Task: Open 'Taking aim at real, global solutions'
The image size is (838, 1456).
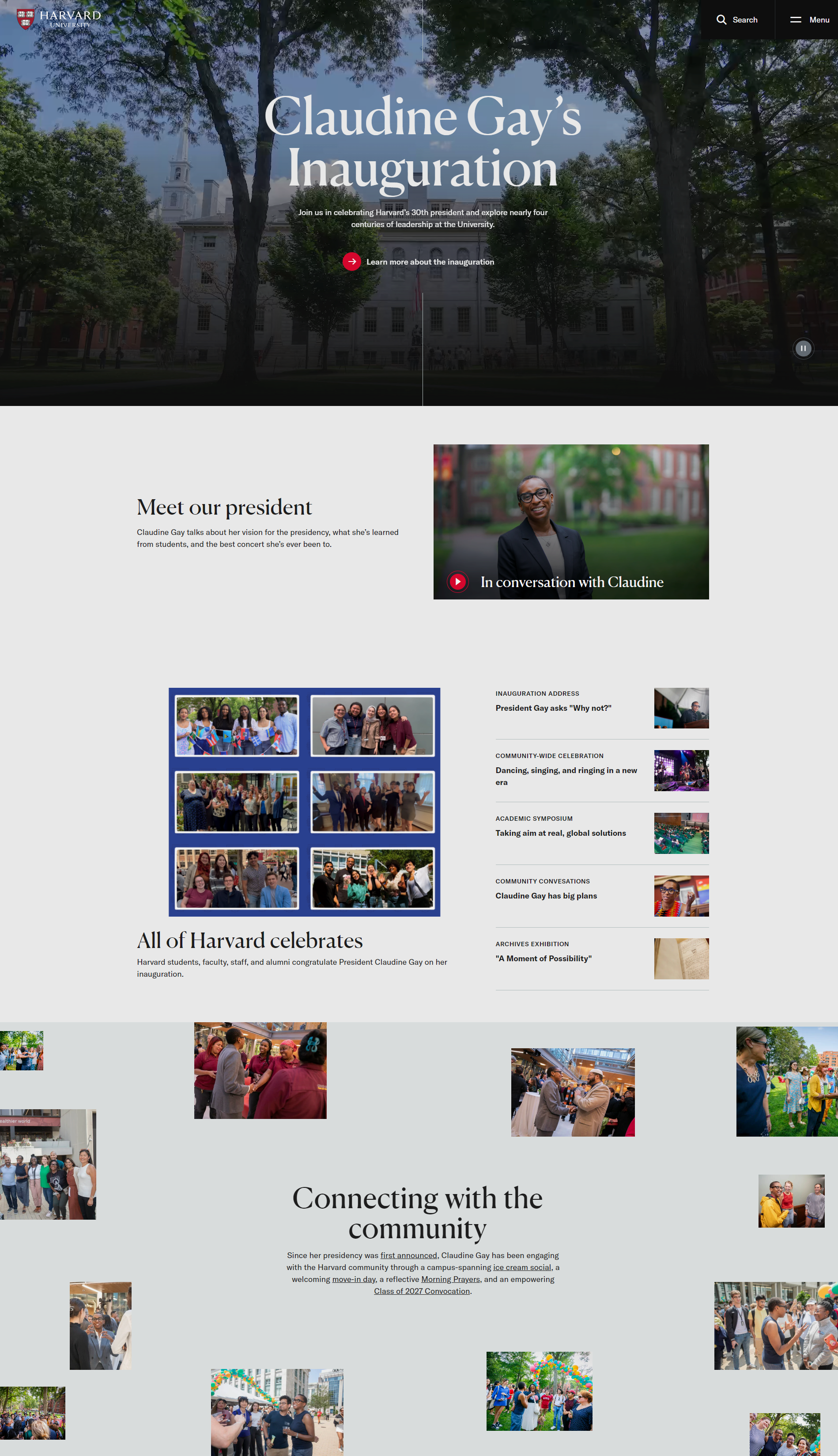Action: point(561,833)
